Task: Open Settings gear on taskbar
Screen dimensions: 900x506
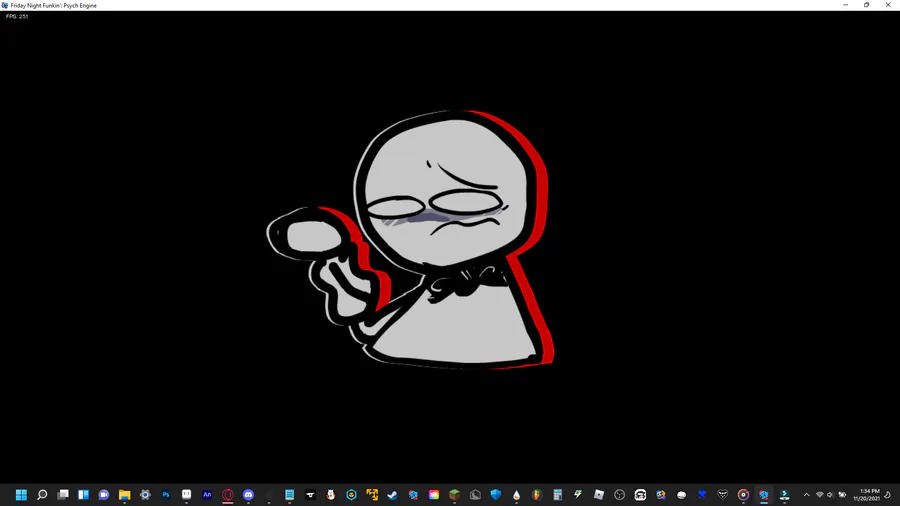Action: pos(145,495)
